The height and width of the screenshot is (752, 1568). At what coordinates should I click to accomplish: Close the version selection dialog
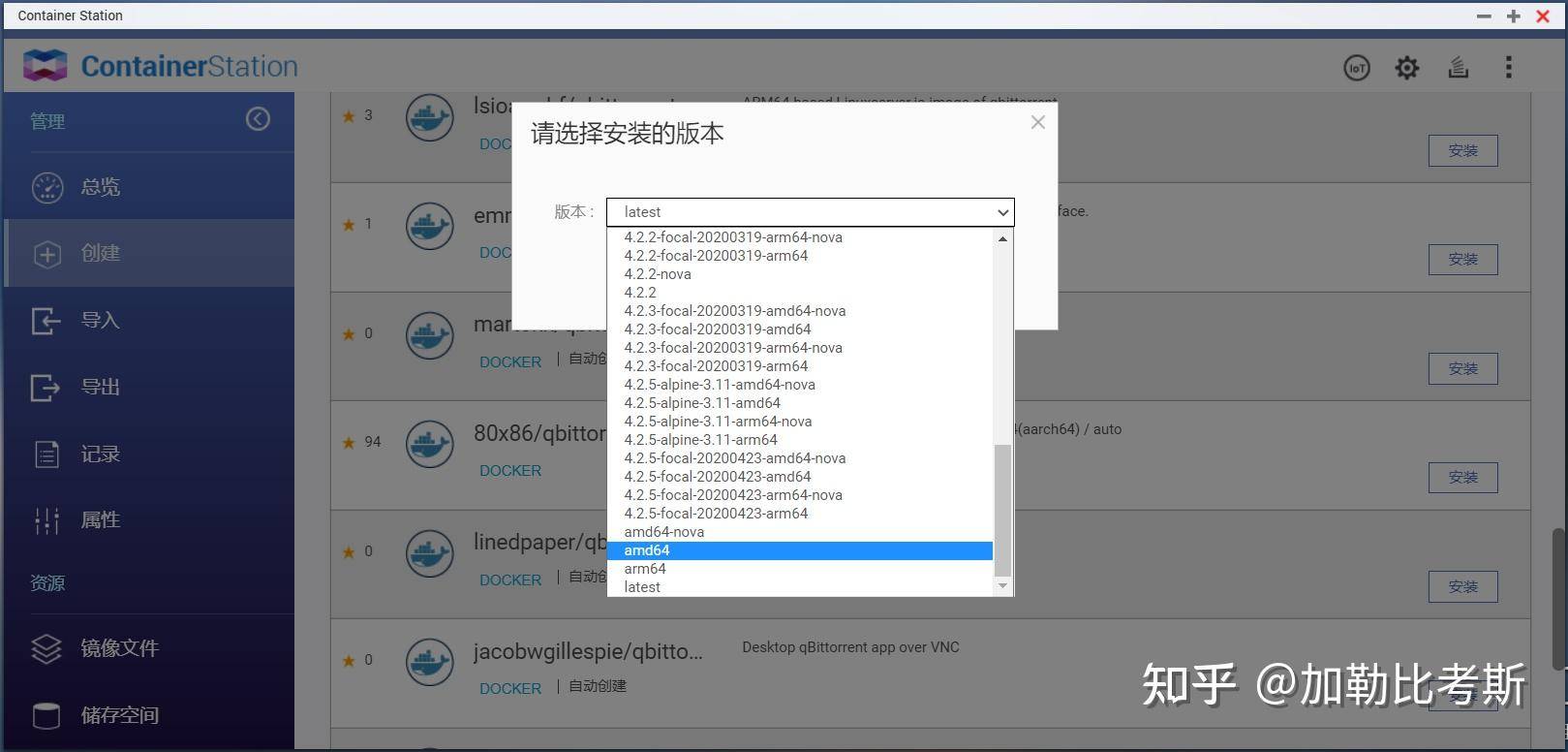1038,122
